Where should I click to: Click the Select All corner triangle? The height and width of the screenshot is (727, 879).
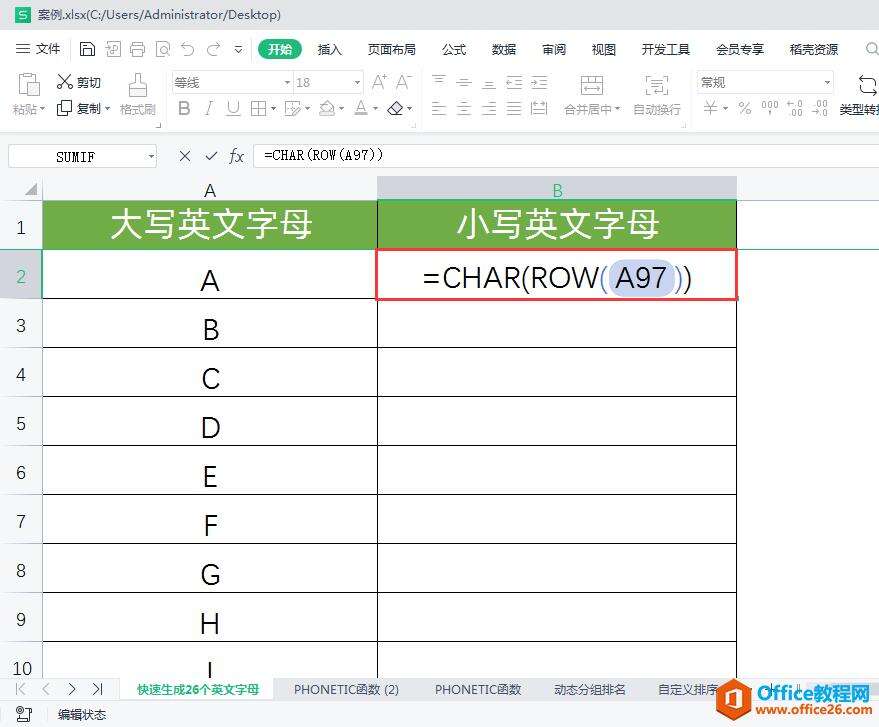point(31,189)
